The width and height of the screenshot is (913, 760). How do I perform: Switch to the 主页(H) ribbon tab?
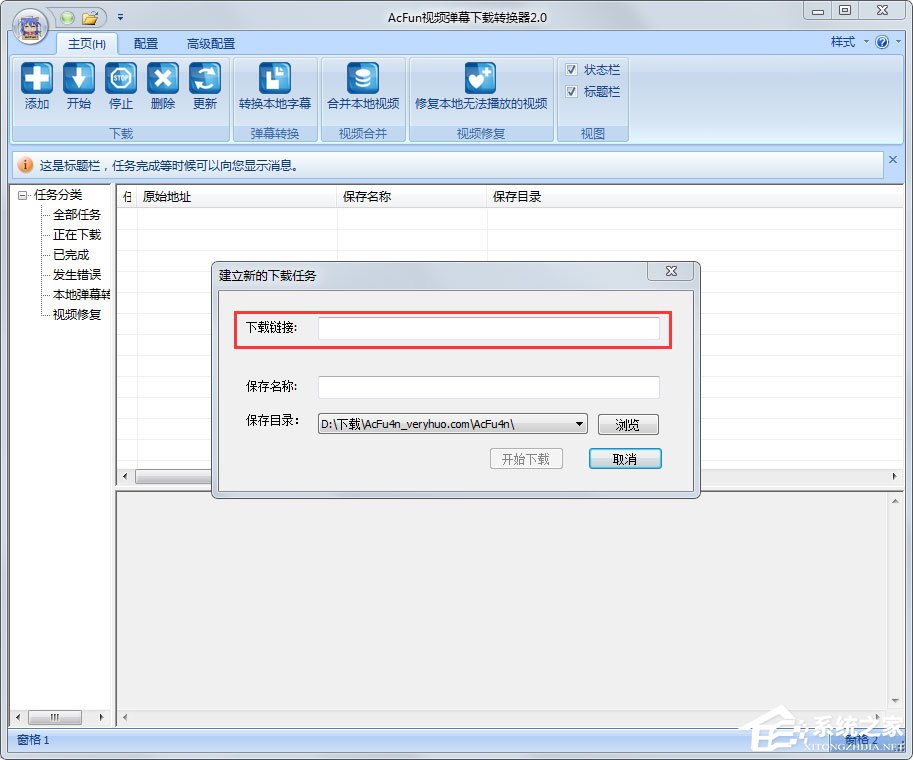click(87, 44)
